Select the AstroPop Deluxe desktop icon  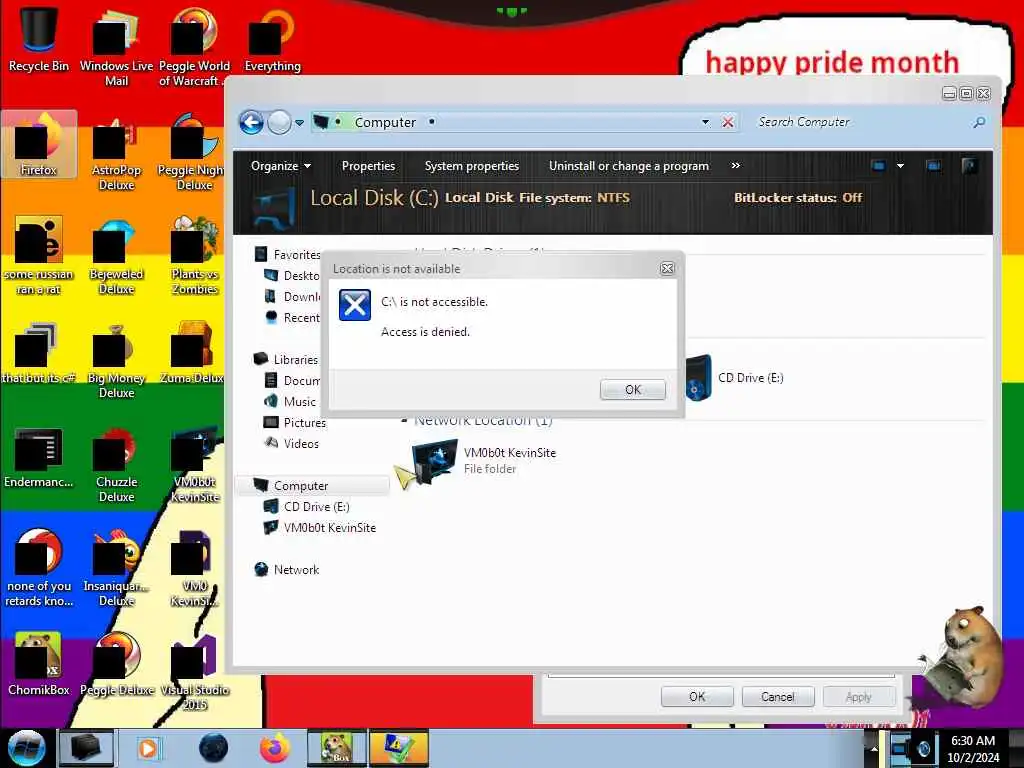coord(116,152)
